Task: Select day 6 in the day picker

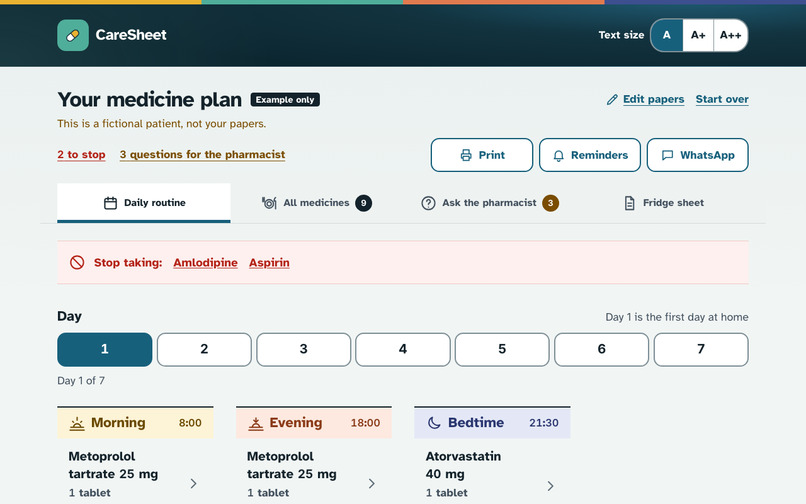Action: point(601,349)
